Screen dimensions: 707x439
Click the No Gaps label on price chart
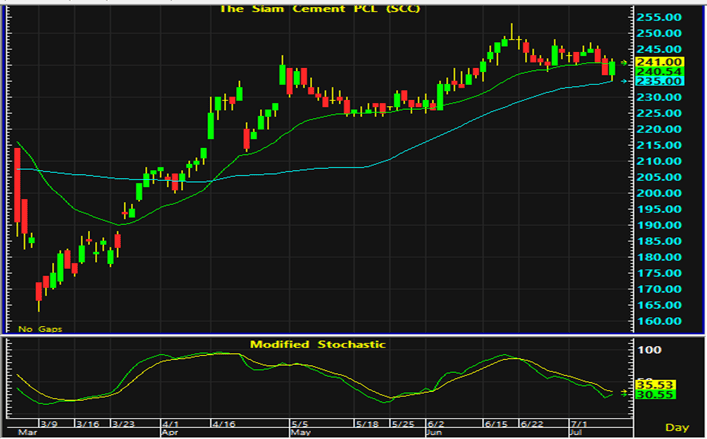click(x=40, y=329)
